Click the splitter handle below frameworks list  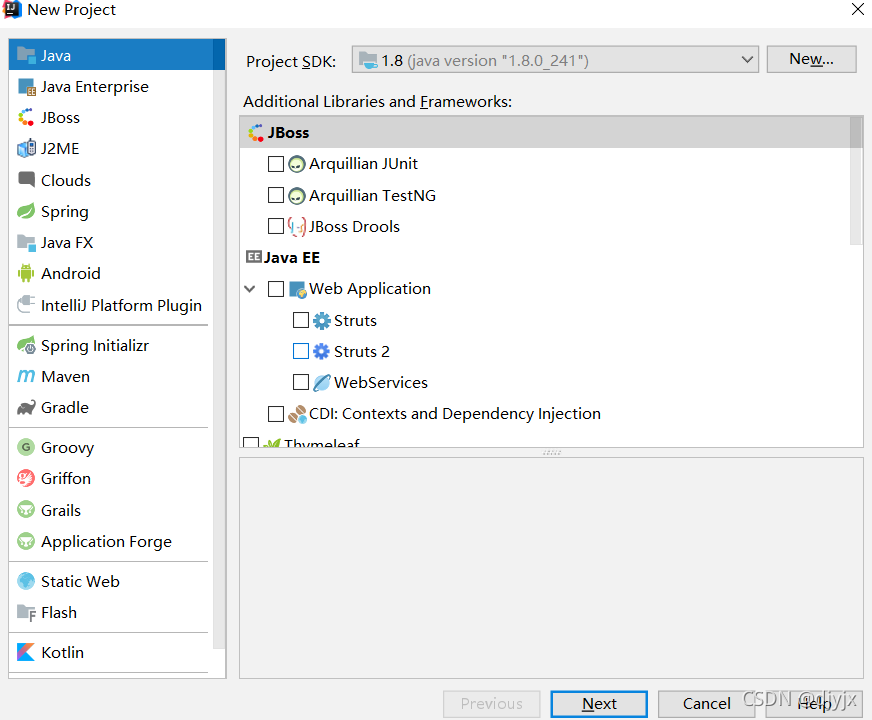(552, 453)
